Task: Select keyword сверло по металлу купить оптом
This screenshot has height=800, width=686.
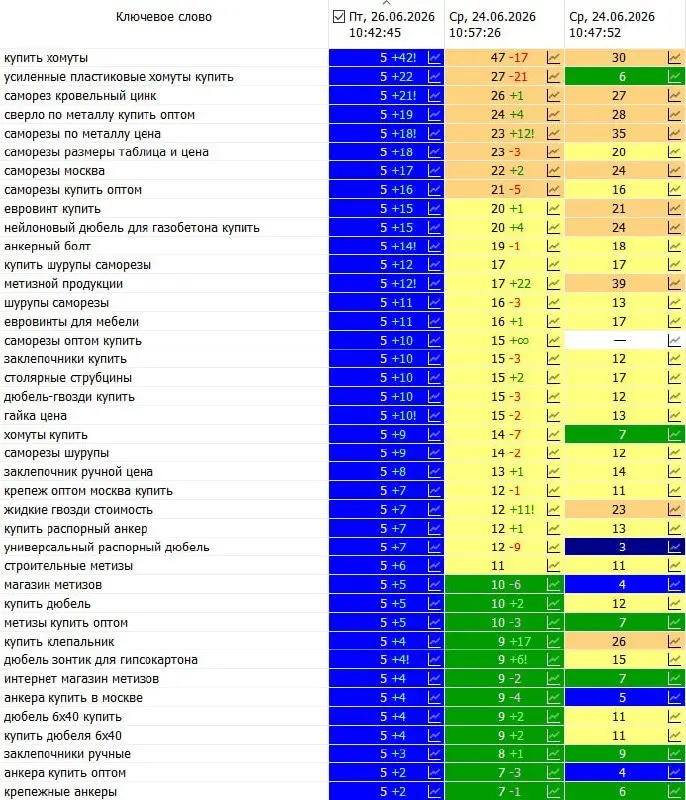Action: (99, 114)
